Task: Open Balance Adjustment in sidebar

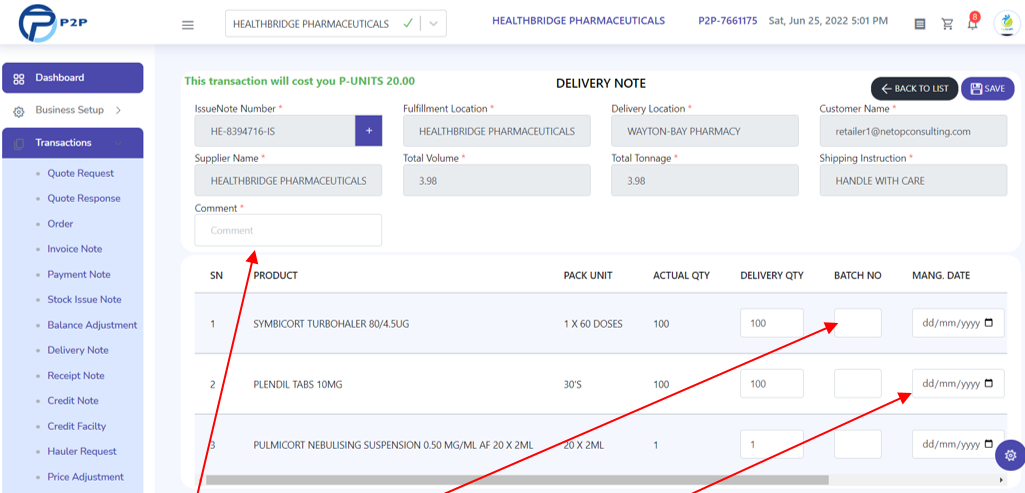Action: [x=92, y=325]
